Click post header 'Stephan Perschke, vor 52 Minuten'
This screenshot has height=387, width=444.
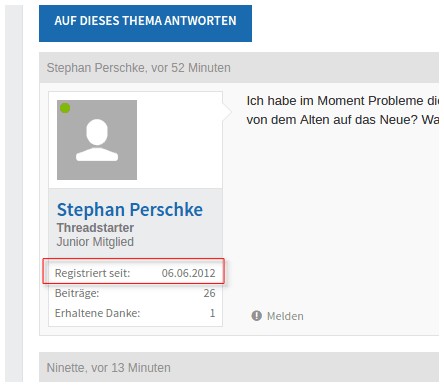tap(139, 68)
